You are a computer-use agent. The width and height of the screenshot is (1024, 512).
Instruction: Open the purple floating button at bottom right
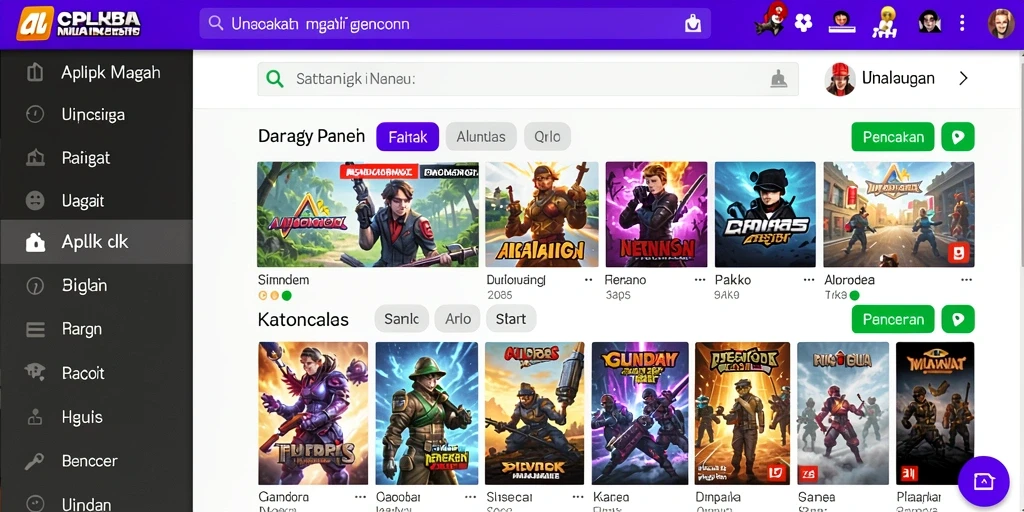click(984, 482)
